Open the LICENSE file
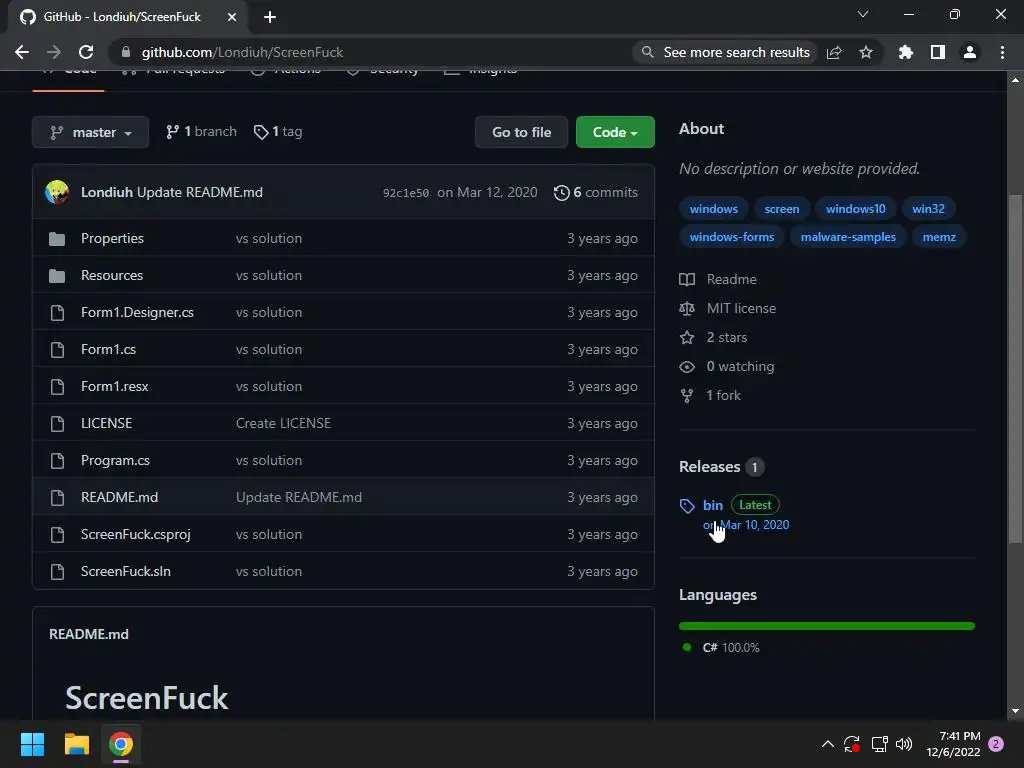This screenshot has height=768, width=1024. 106,423
